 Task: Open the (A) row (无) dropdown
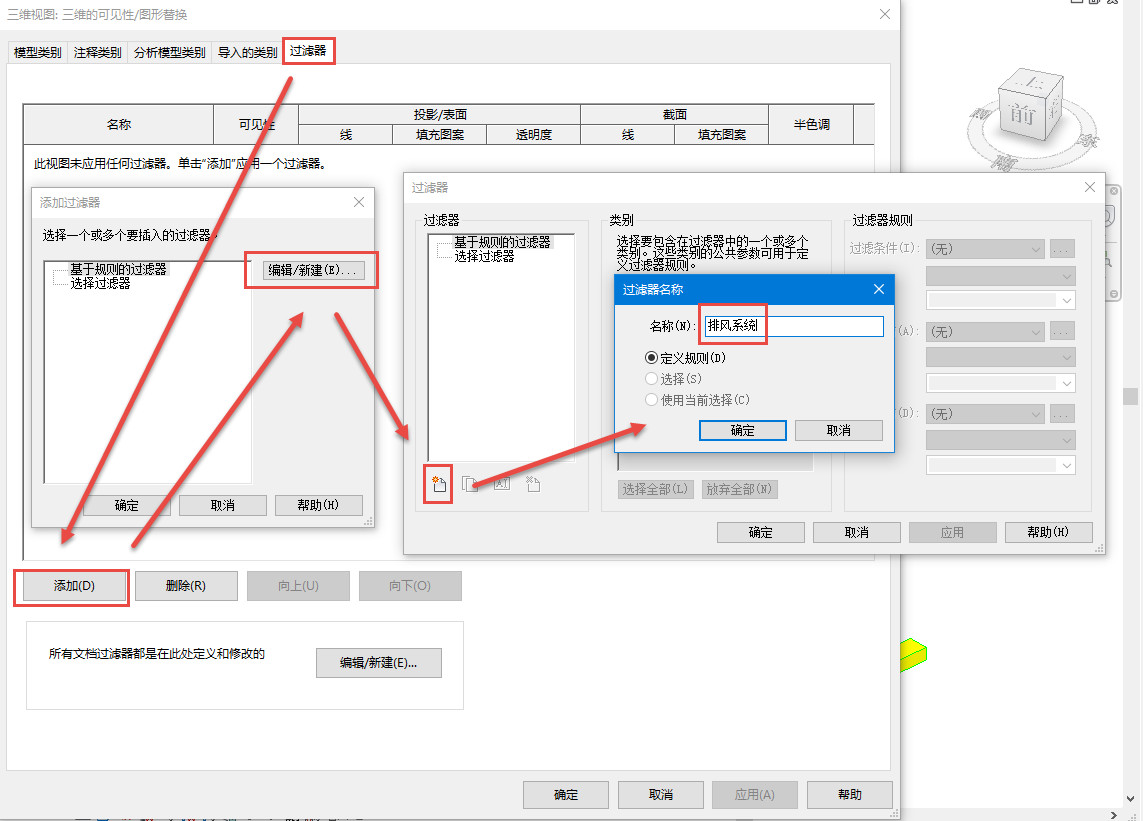pyautogui.click(x=985, y=332)
